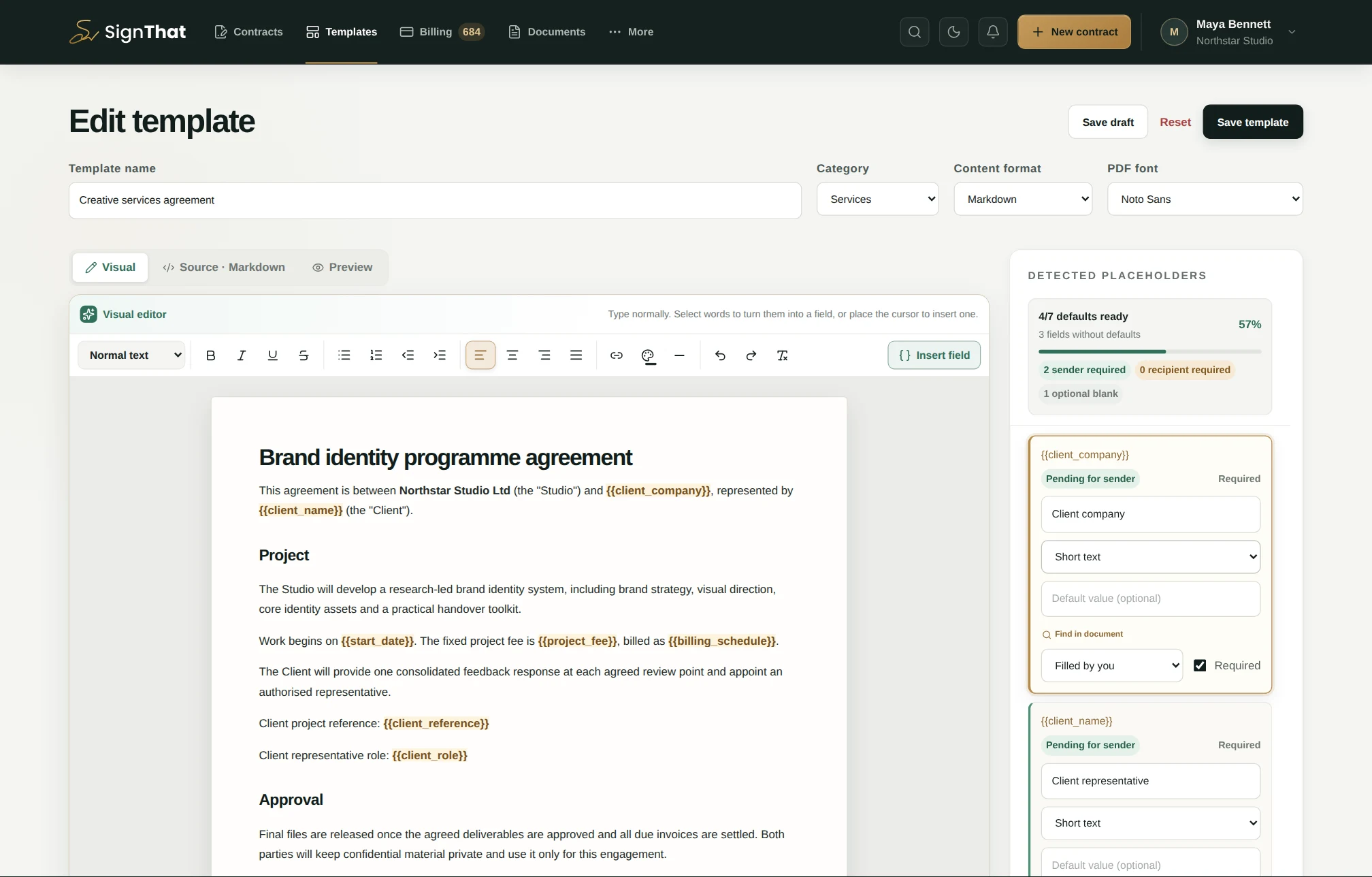Image resolution: width=1372 pixels, height=877 pixels.
Task: Apply underline formatting
Action: click(x=272, y=355)
